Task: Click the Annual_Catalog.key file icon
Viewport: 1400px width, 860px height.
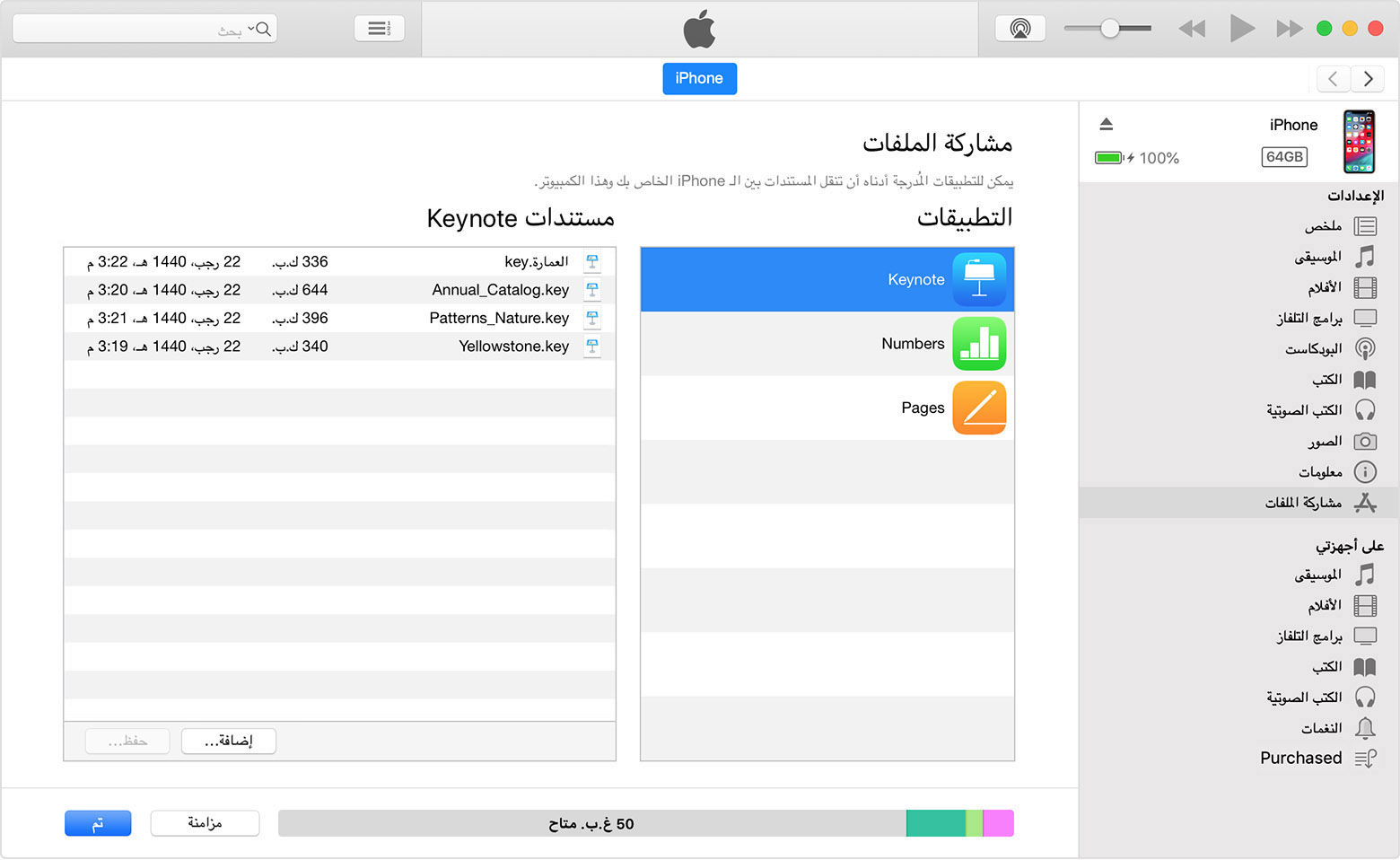Action: pyautogui.click(x=592, y=290)
